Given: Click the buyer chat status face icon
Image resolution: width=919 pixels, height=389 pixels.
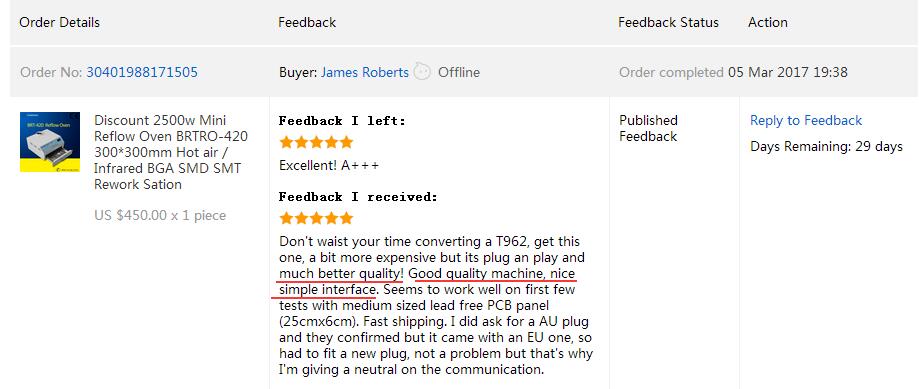Looking at the screenshot, I should click(x=422, y=71).
